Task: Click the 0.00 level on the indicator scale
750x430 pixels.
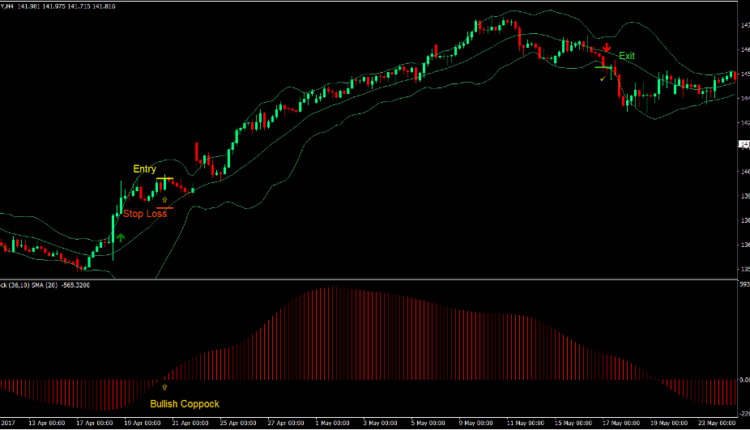Action: [x=741, y=380]
